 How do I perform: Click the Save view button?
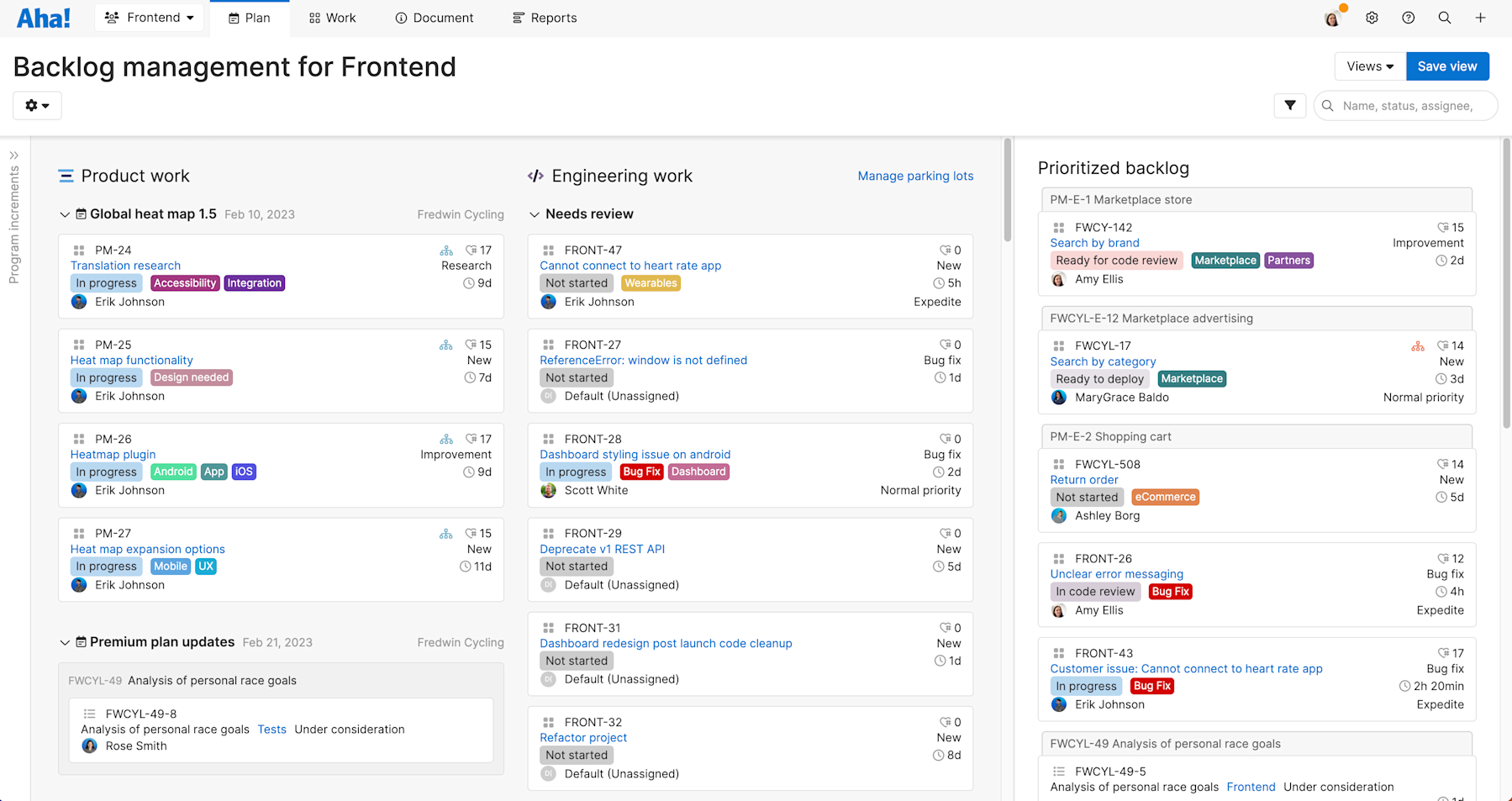[1446, 66]
